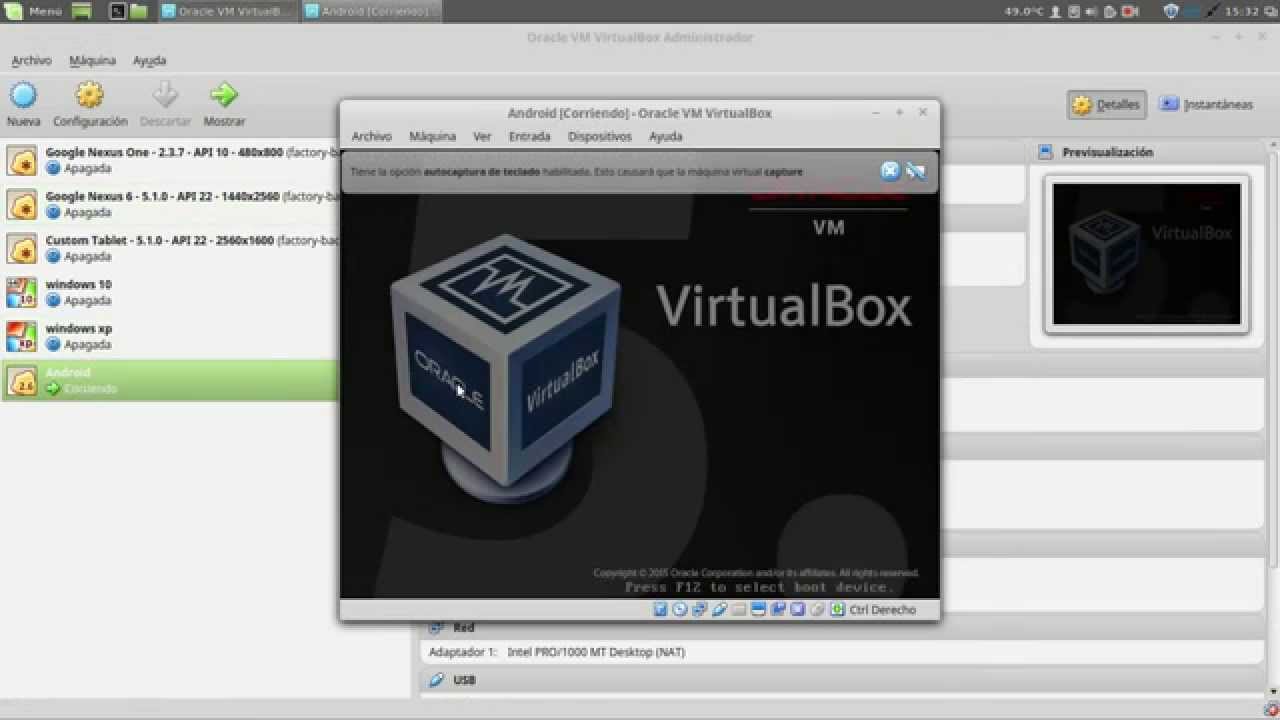Click display settings status bar icon

758,609
